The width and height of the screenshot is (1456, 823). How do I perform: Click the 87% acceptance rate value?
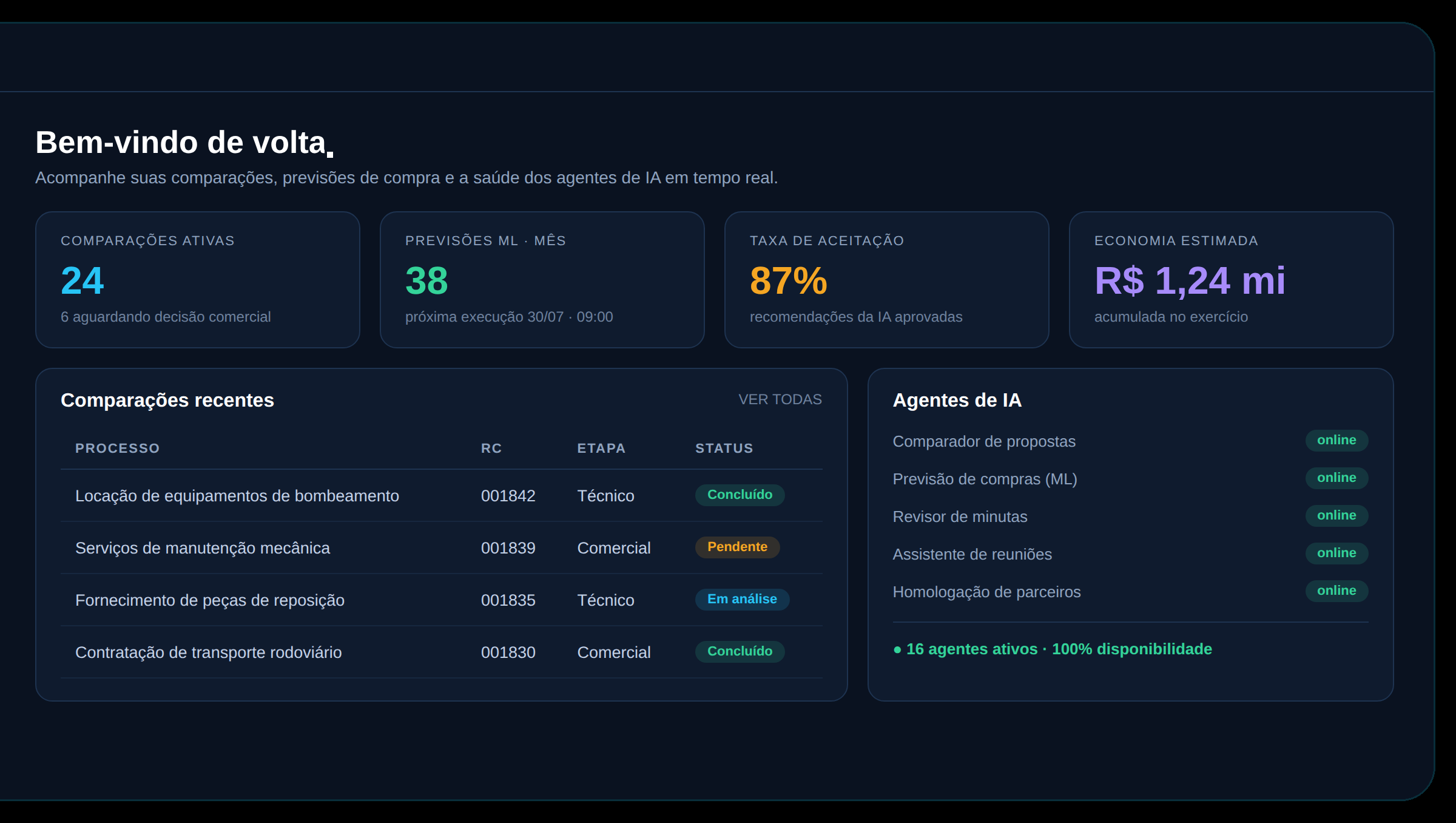pos(789,280)
